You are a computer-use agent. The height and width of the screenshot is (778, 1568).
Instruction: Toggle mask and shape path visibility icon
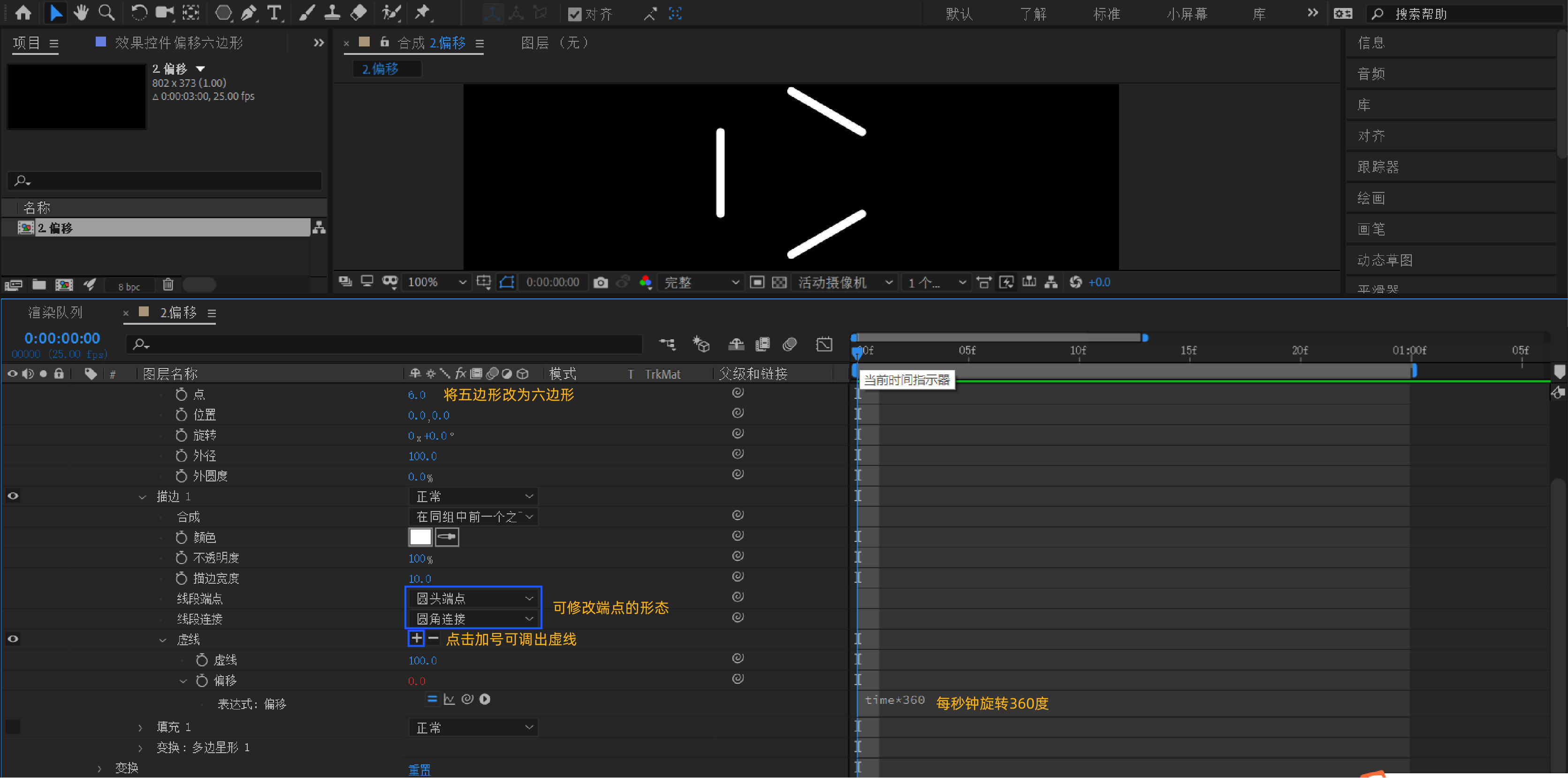(x=506, y=282)
